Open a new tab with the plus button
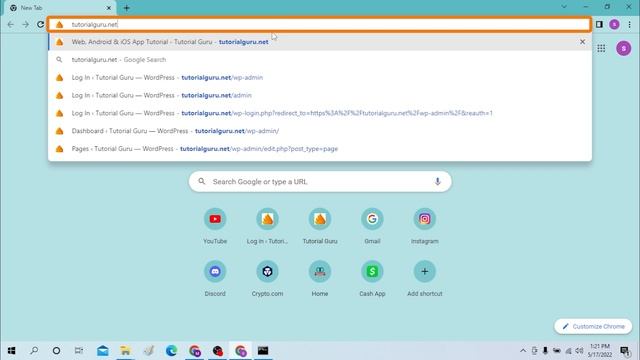The height and width of the screenshot is (360, 640). 127,8
